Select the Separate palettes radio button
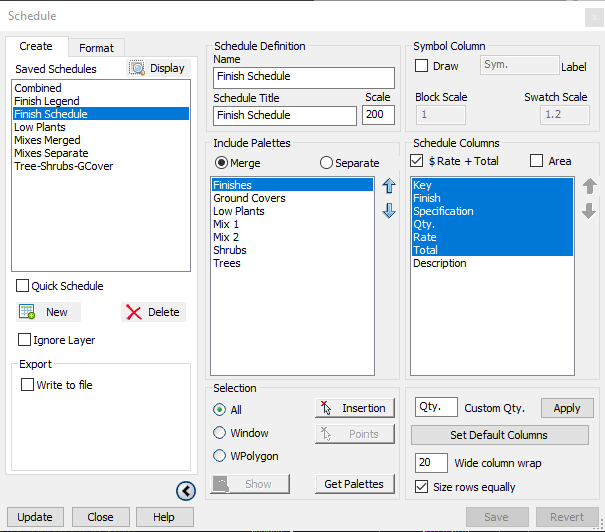The width and height of the screenshot is (605, 532). pos(326,163)
